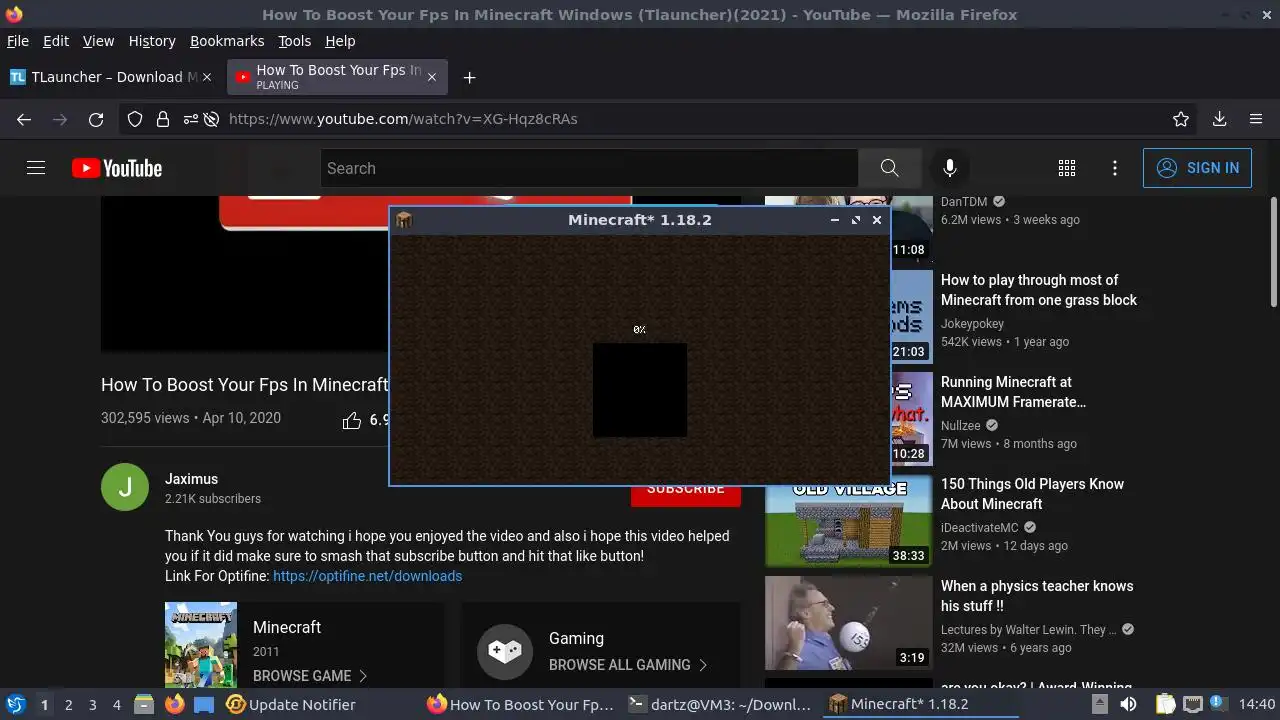Image resolution: width=1280 pixels, height=720 pixels.
Task: Open the Jaximus channel name link
Action: tap(191, 479)
